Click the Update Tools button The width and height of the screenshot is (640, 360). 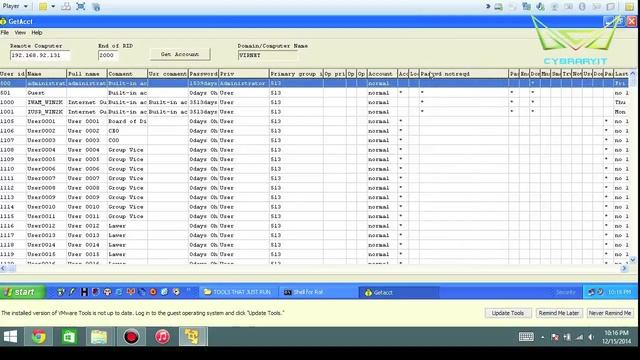click(x=508, y=313)
